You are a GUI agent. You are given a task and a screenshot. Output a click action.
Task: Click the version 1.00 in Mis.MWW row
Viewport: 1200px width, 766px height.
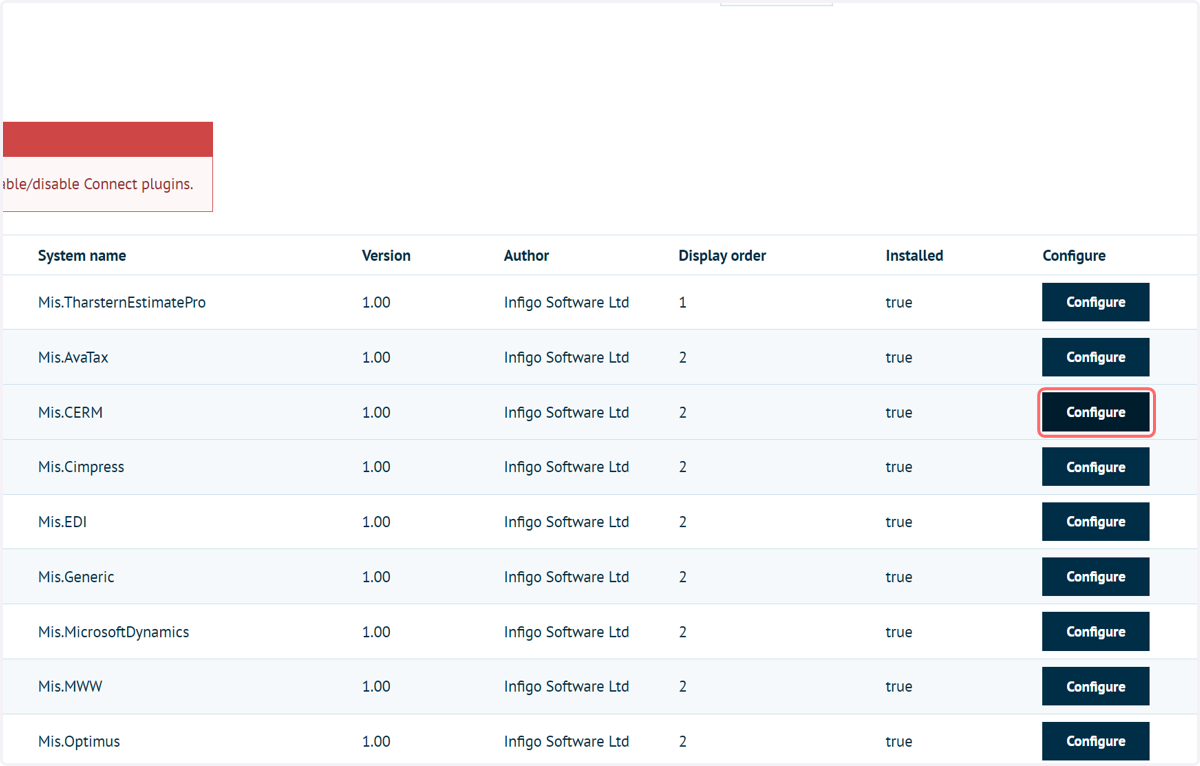376,687
